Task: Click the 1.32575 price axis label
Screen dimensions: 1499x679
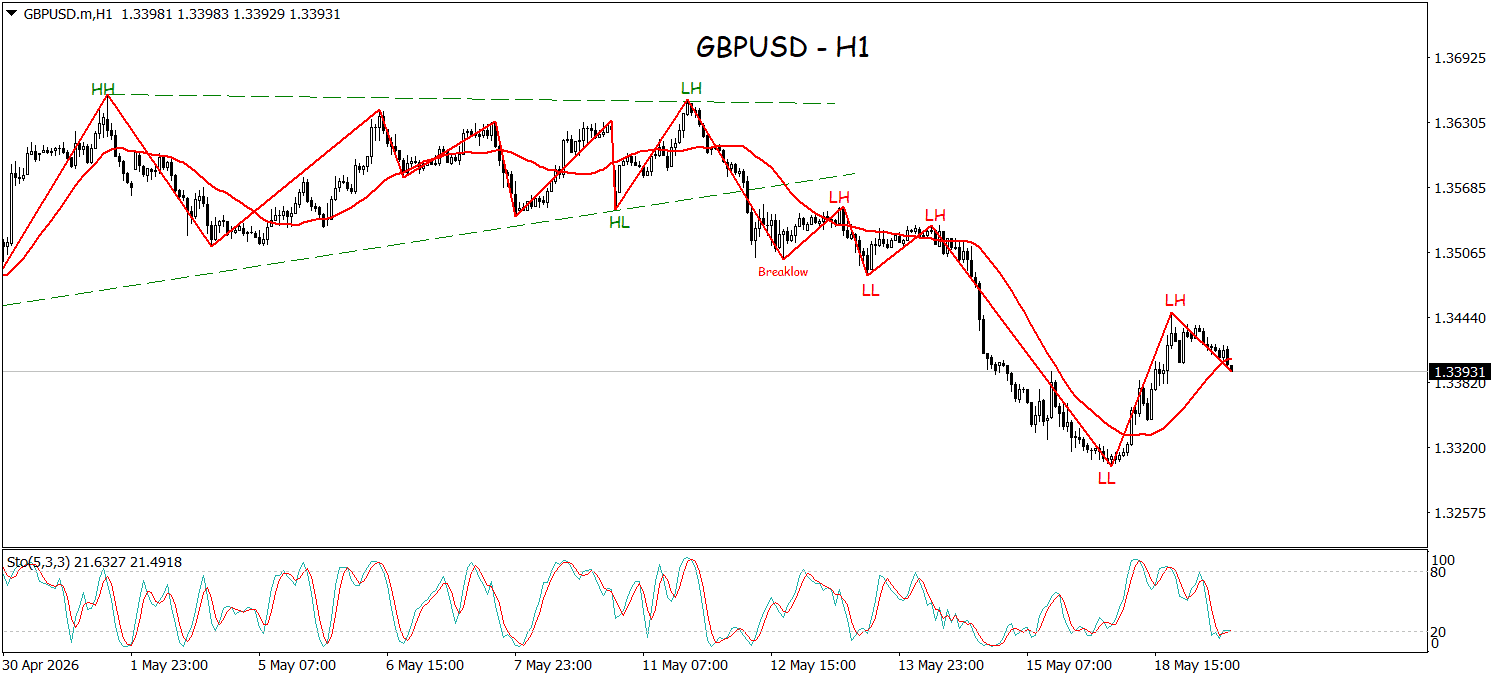Action: [x=1459, y=513]
